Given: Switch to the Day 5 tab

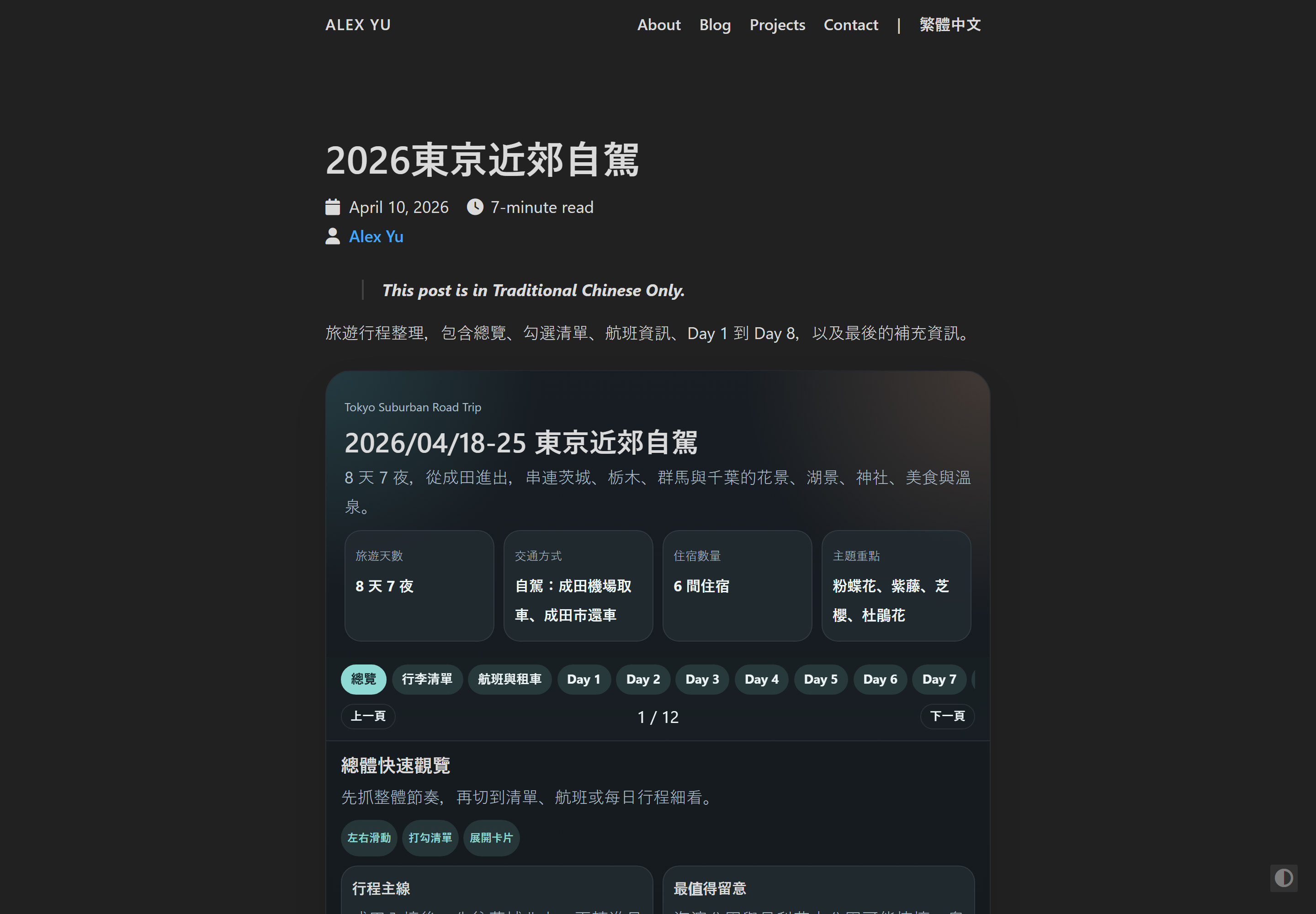Looking at the screenshot, I should [821, 679].
